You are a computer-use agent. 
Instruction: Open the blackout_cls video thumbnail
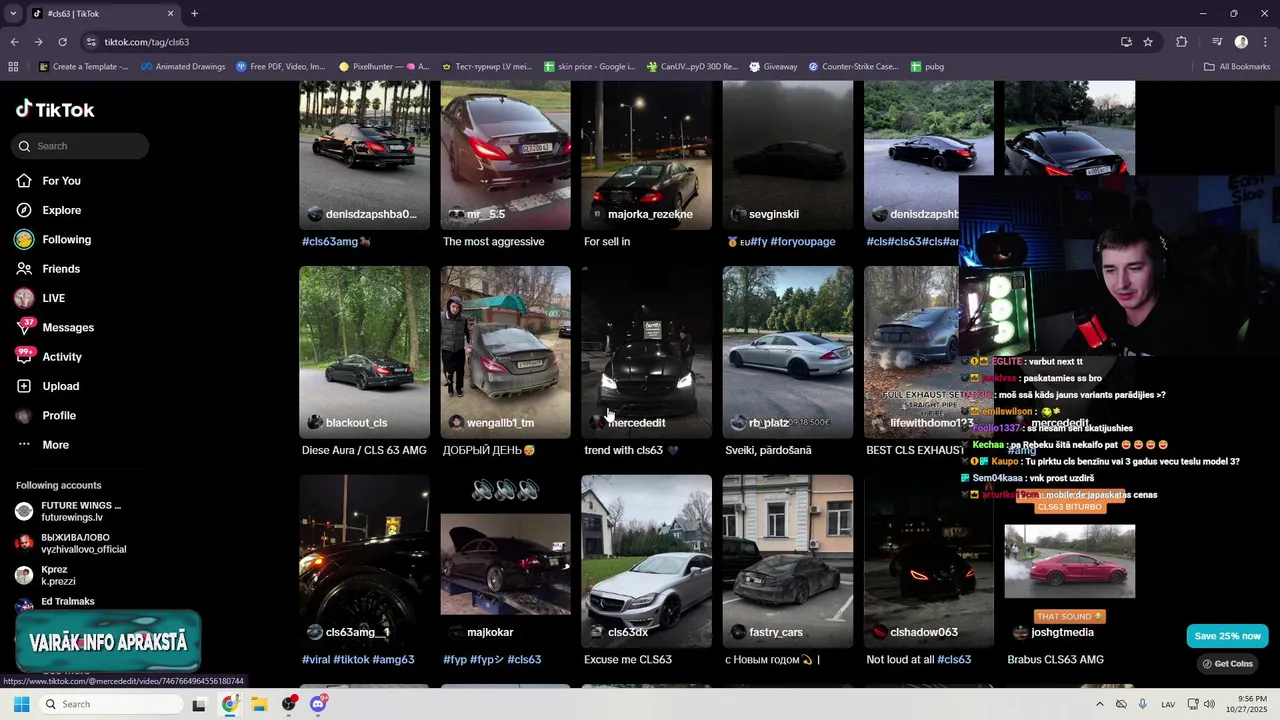(x=364, y=352)
